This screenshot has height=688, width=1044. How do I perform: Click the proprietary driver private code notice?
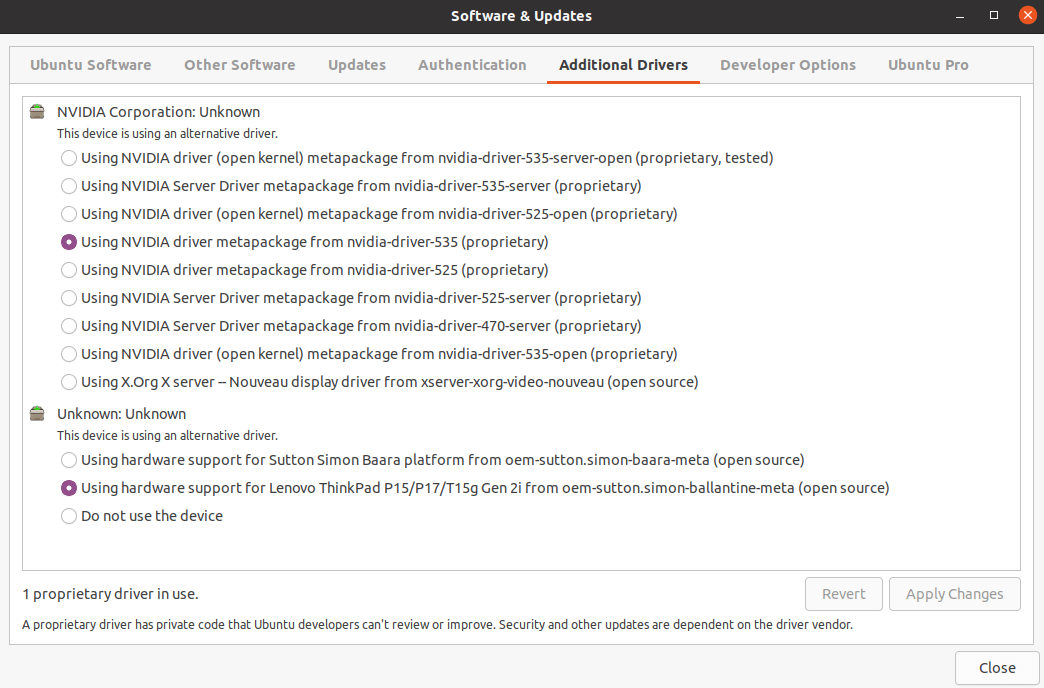pos(437,625)
